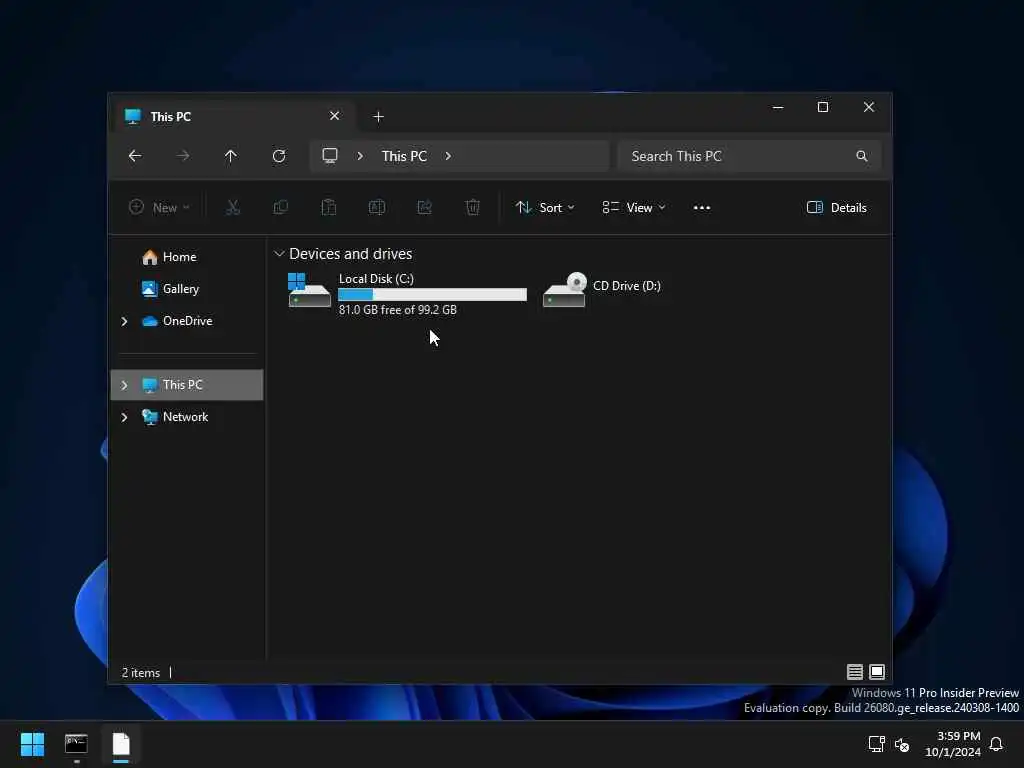The image size is (1024, 768).
Task: Open the See more three-dot menu
Action: (702, 208)
